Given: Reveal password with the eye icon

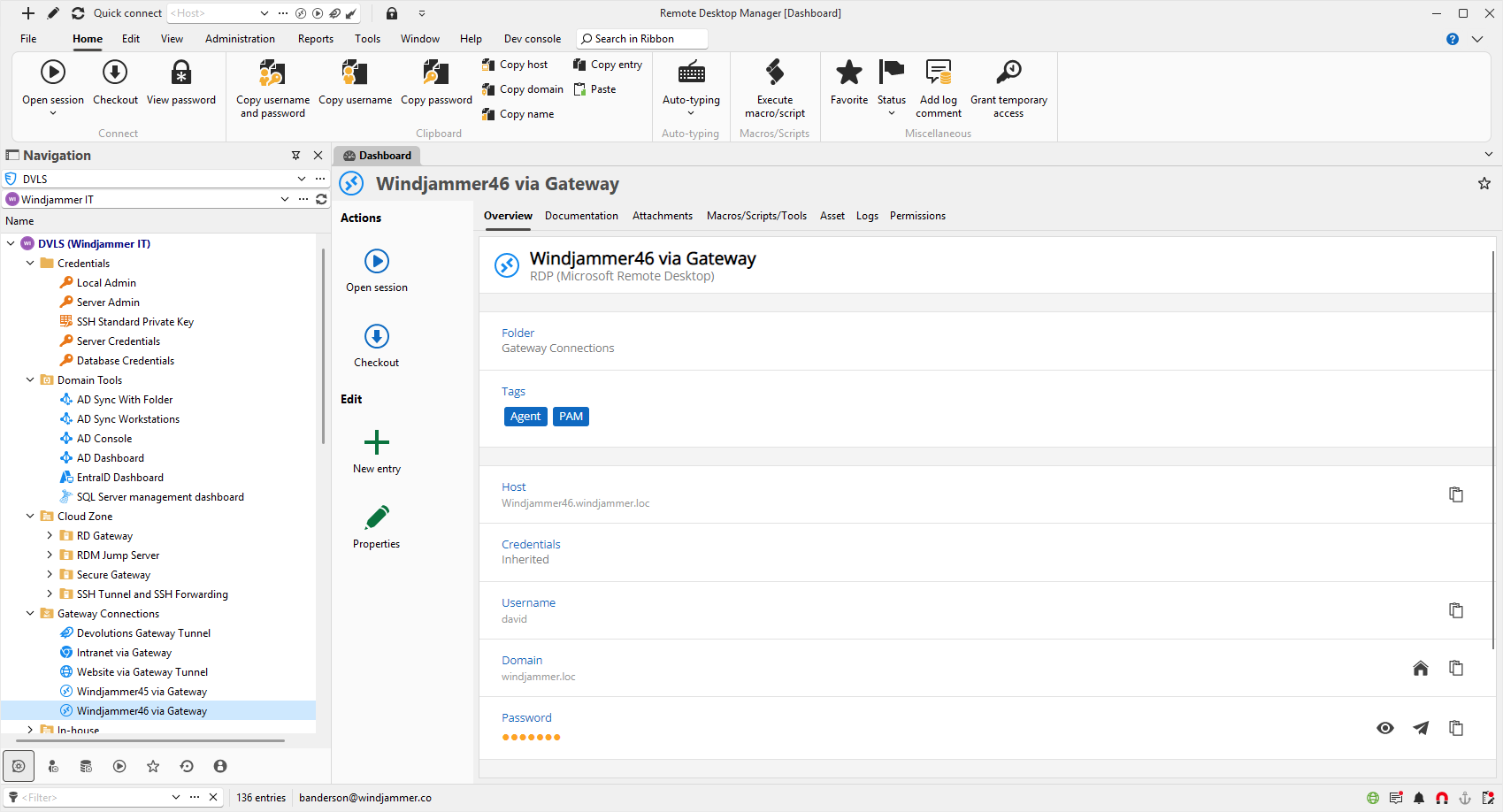Looking at the screenshot, I should (1385, 728).
